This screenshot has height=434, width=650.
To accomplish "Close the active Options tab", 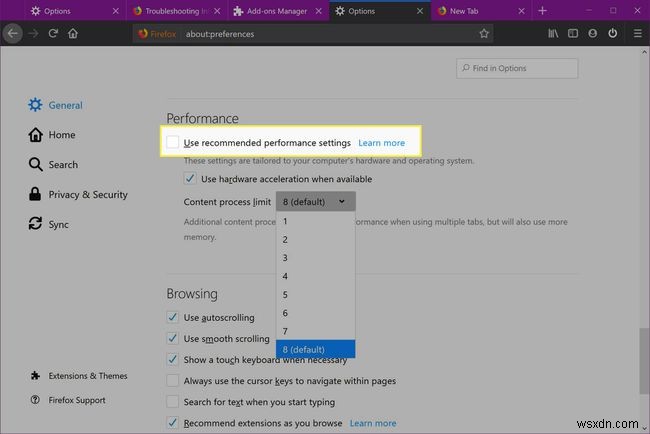I will pyautogui.click(x=420, y=11).
